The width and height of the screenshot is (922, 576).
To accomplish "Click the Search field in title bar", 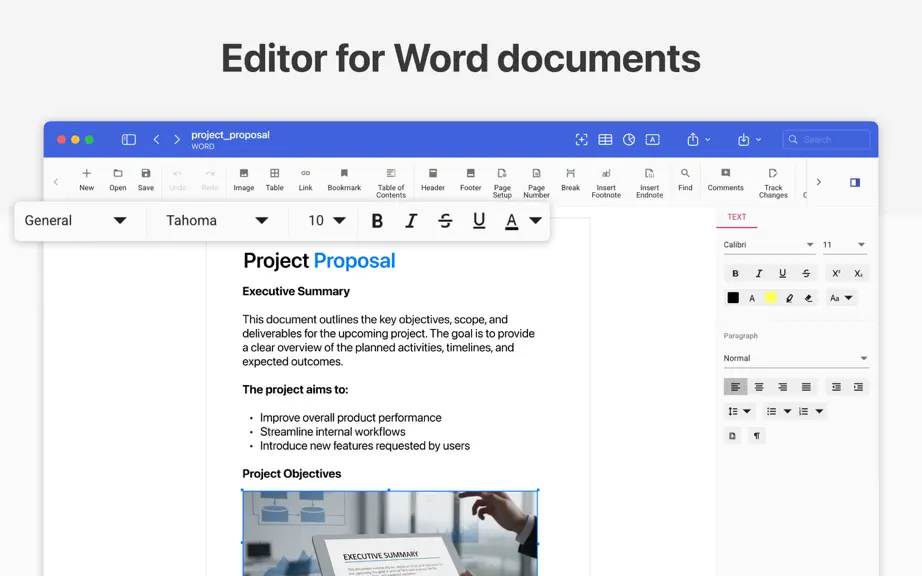I will pyautogui.click(x=826, y=139).
